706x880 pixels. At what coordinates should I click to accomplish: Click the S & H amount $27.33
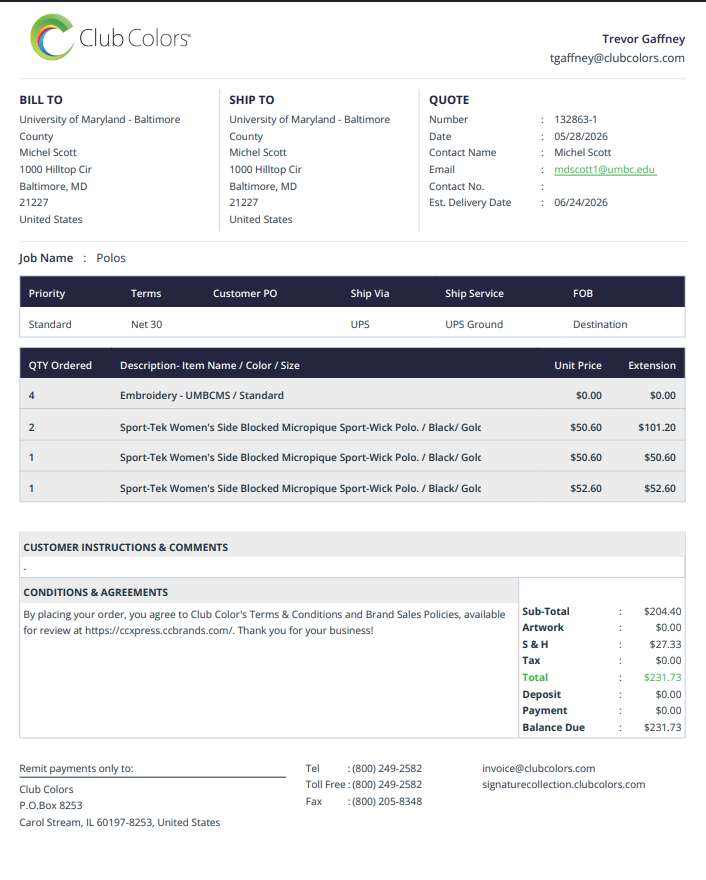(x=665, y=645)
